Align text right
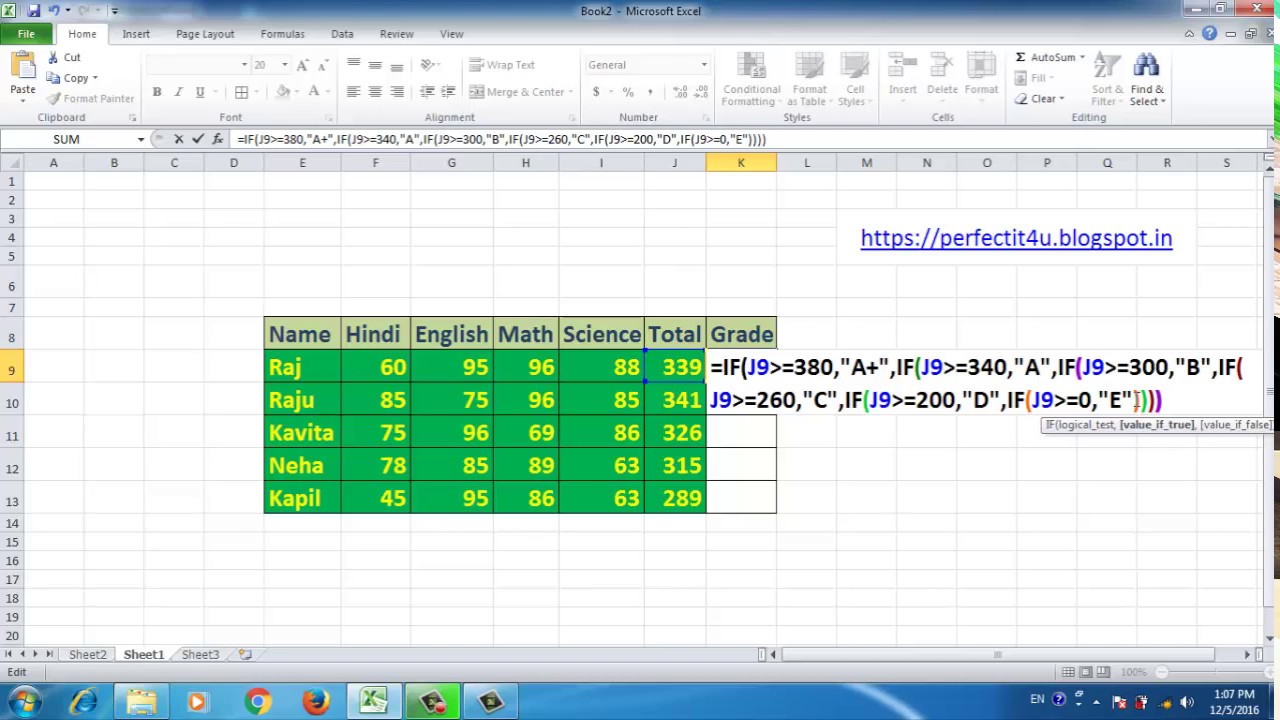 [397, 92]
